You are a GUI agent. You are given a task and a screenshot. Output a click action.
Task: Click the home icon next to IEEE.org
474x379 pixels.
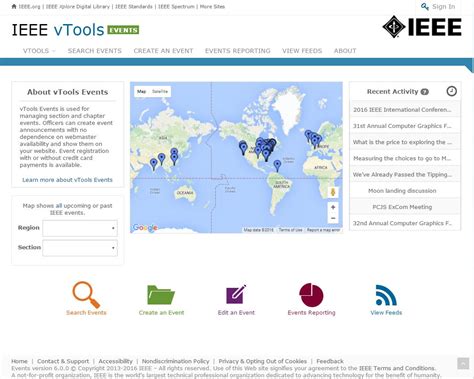coord(14,6)
